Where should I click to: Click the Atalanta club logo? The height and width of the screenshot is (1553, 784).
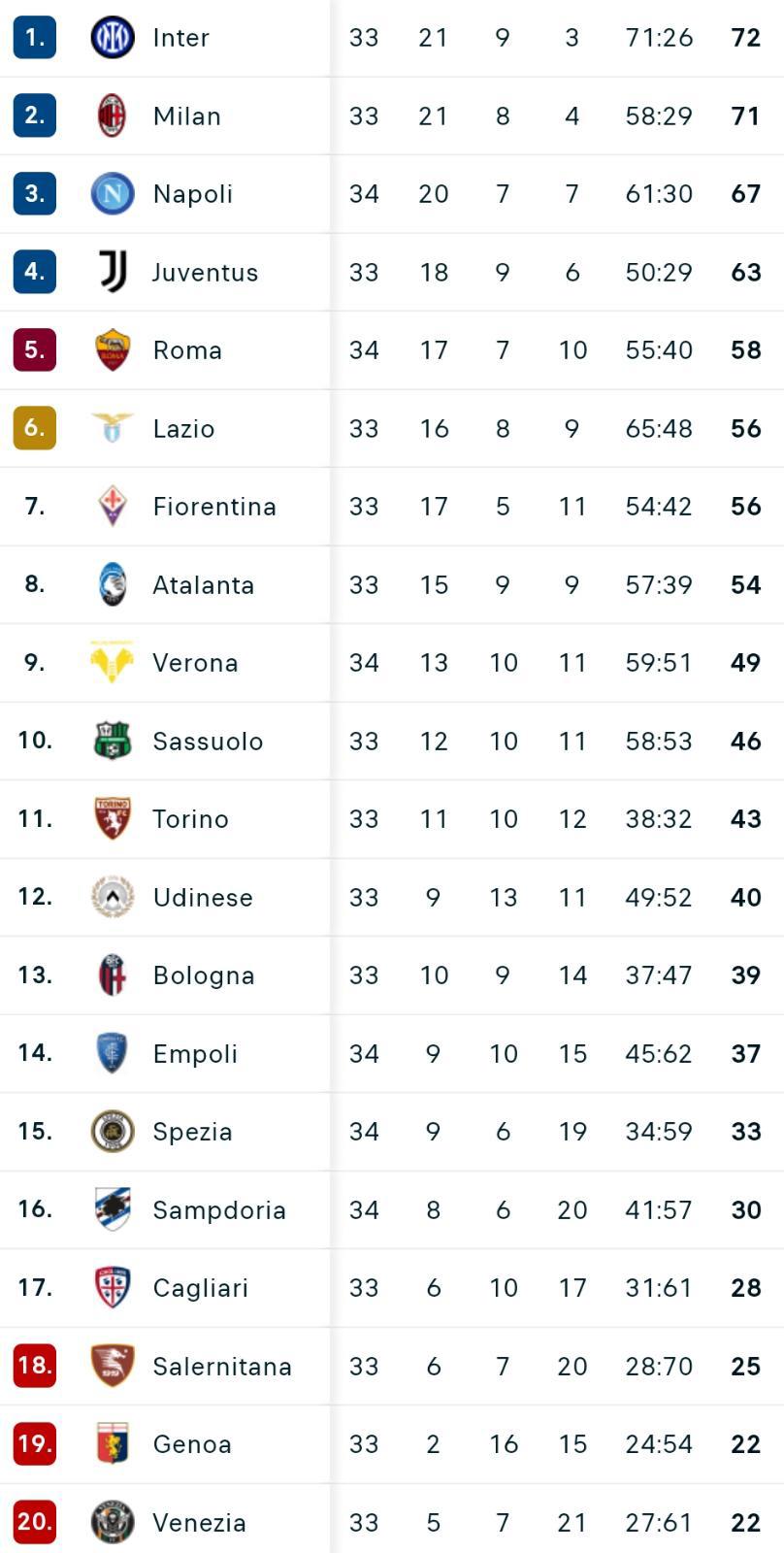pos(112,584)
